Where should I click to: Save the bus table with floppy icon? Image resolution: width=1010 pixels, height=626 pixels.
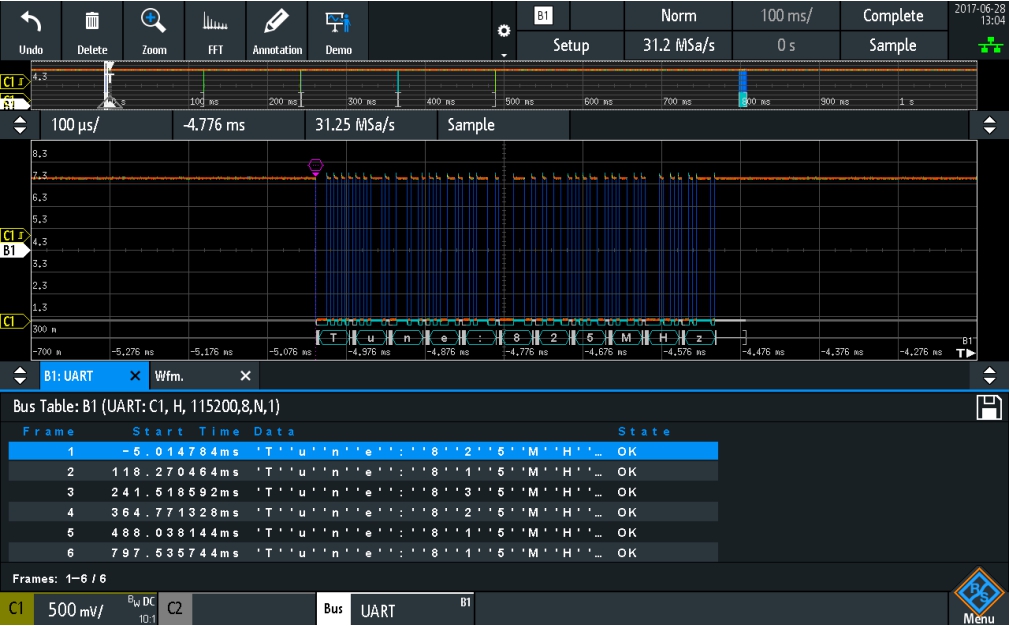[x=989, y=408]
